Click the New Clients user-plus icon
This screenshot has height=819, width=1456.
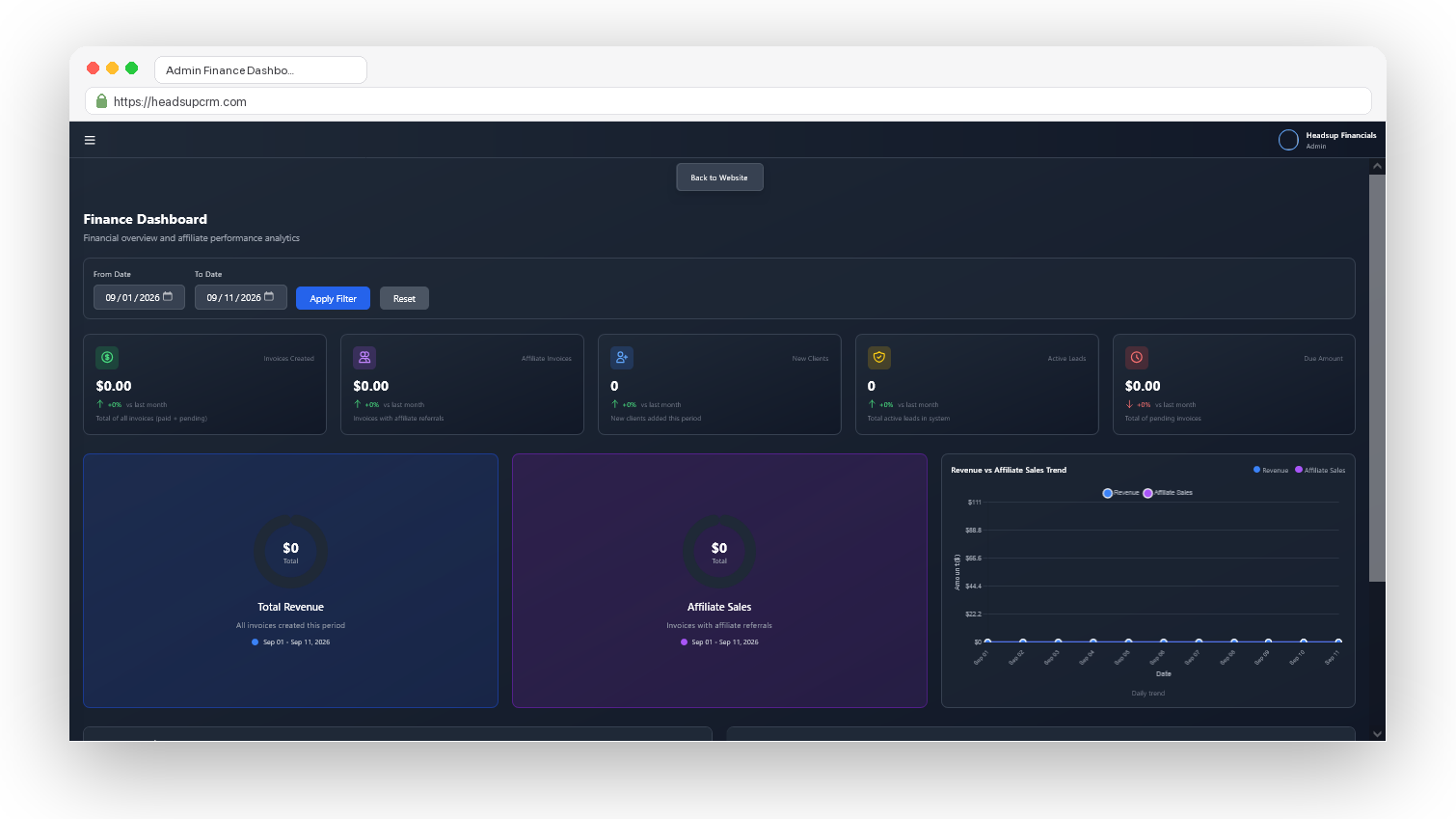tap(622, 357)
